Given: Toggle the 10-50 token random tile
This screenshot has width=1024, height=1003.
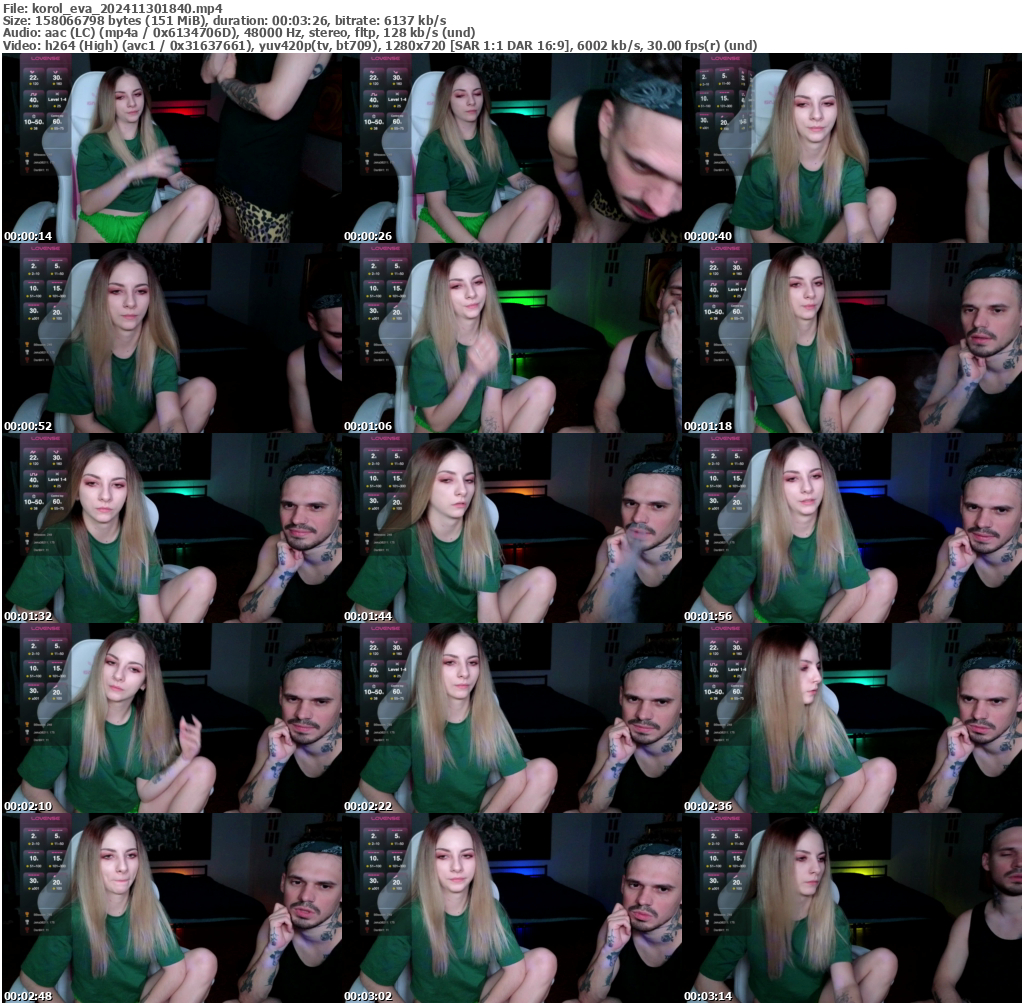Looking at the screenshot, I should (34, 120).
